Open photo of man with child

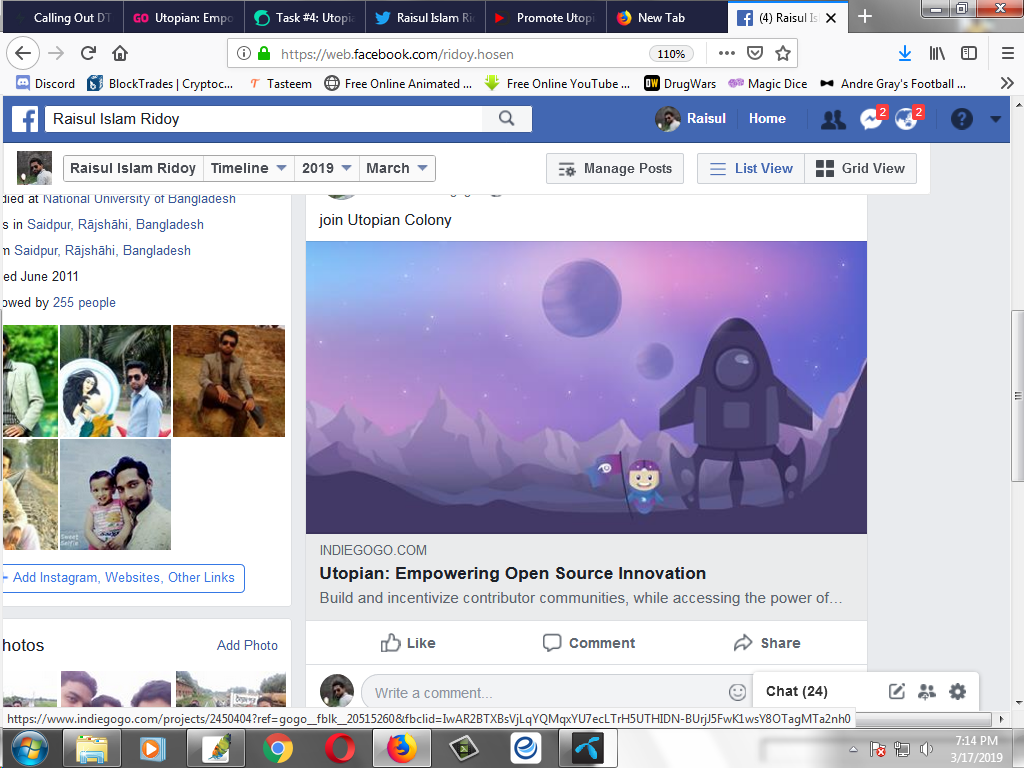click(x=116, y=494)
